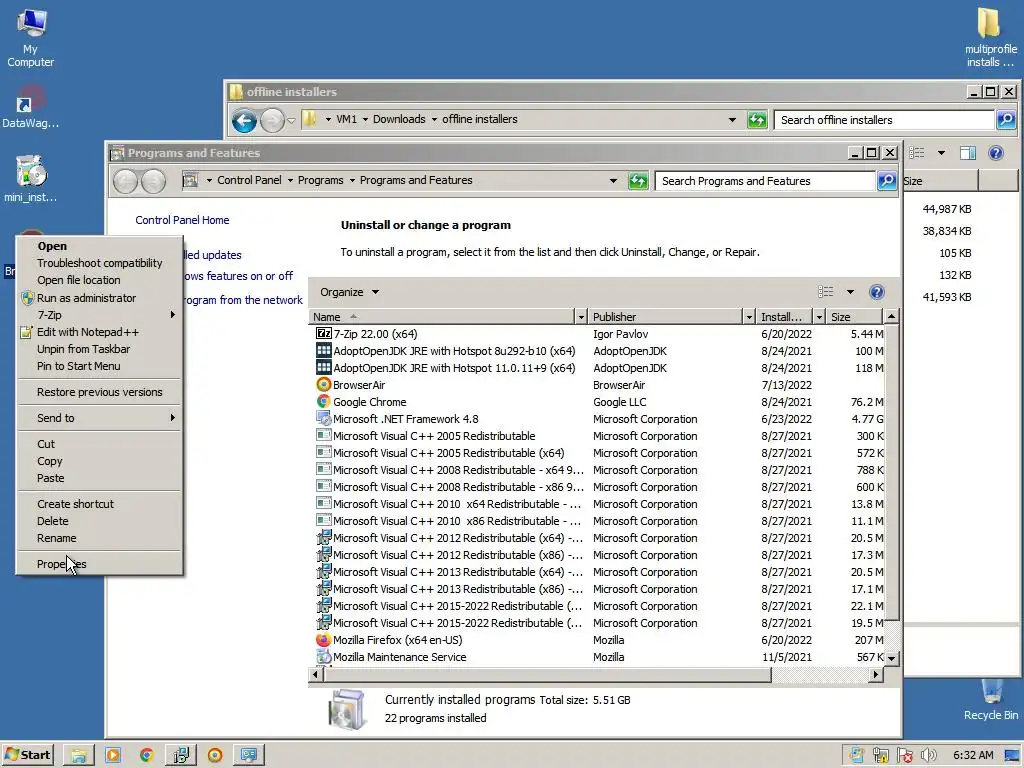Open the mini_inst desktop icon
The image size is (1024, 768).
coord(30,179)
